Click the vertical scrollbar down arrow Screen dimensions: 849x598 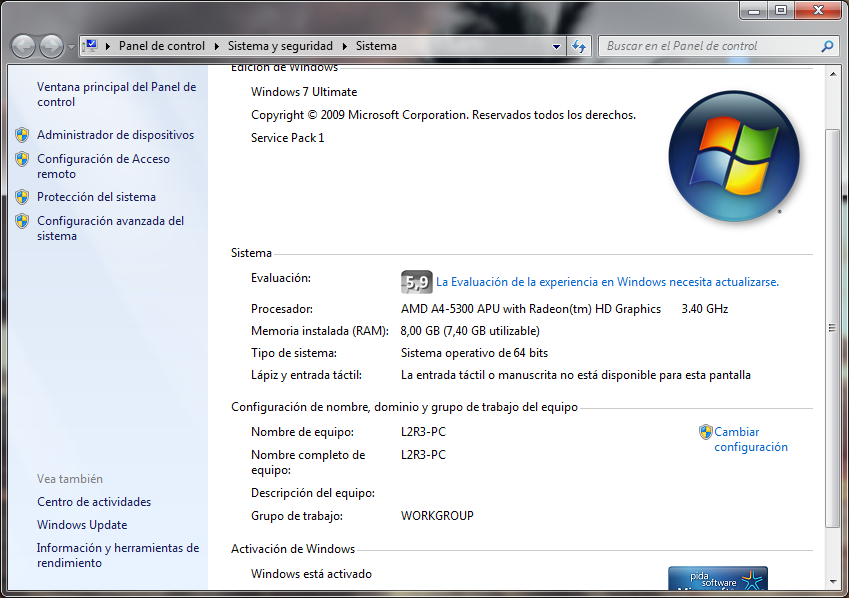click(833, 582)
